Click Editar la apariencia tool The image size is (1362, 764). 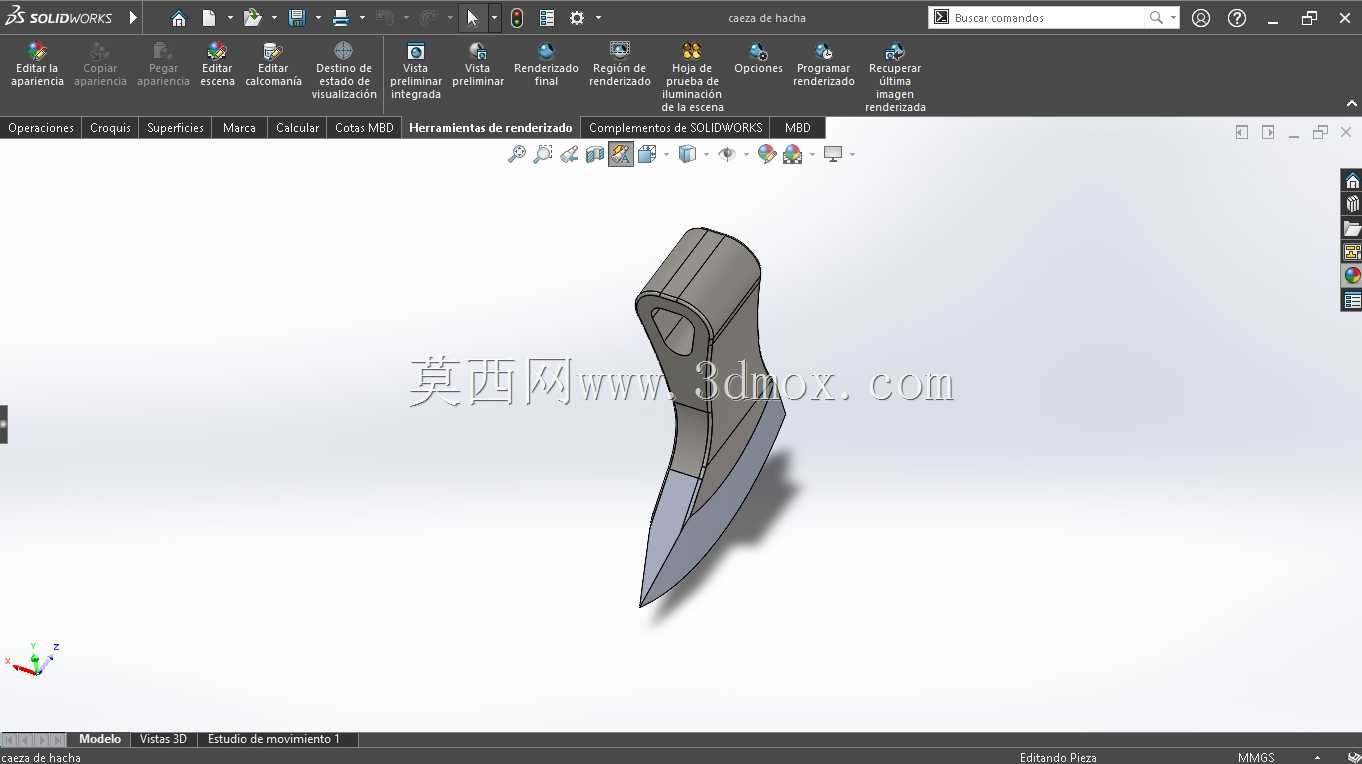pos(37,65)
